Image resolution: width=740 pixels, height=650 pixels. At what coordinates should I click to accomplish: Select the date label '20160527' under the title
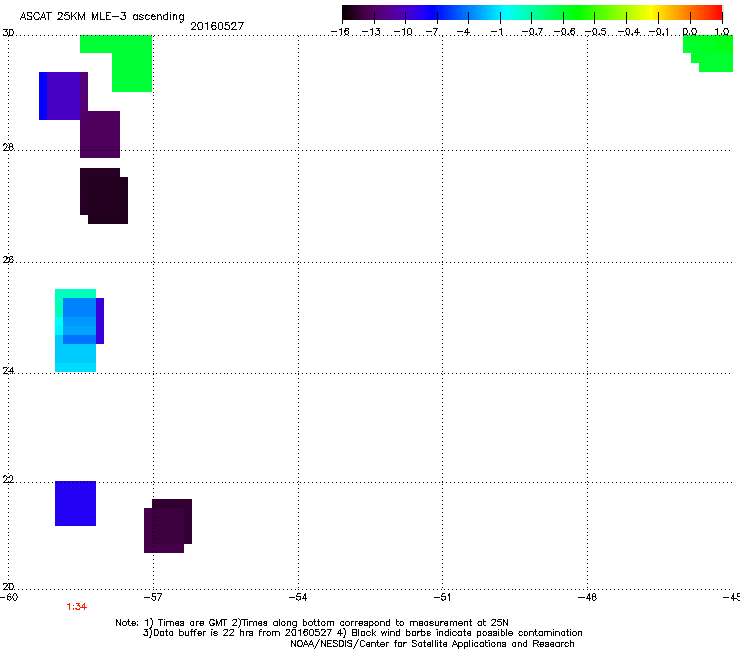point(217,26)
